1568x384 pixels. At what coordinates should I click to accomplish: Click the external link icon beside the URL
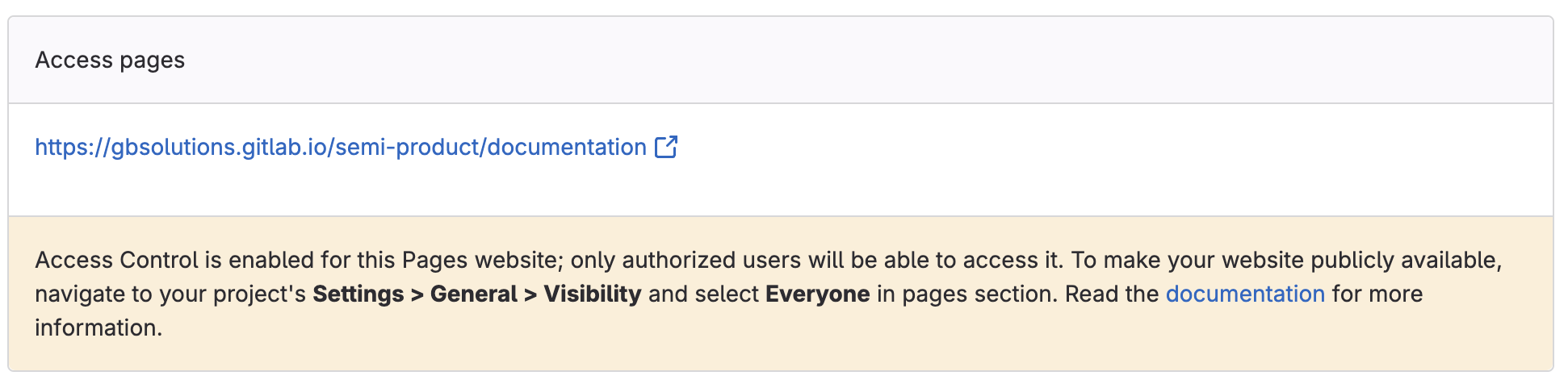[665, 147]
